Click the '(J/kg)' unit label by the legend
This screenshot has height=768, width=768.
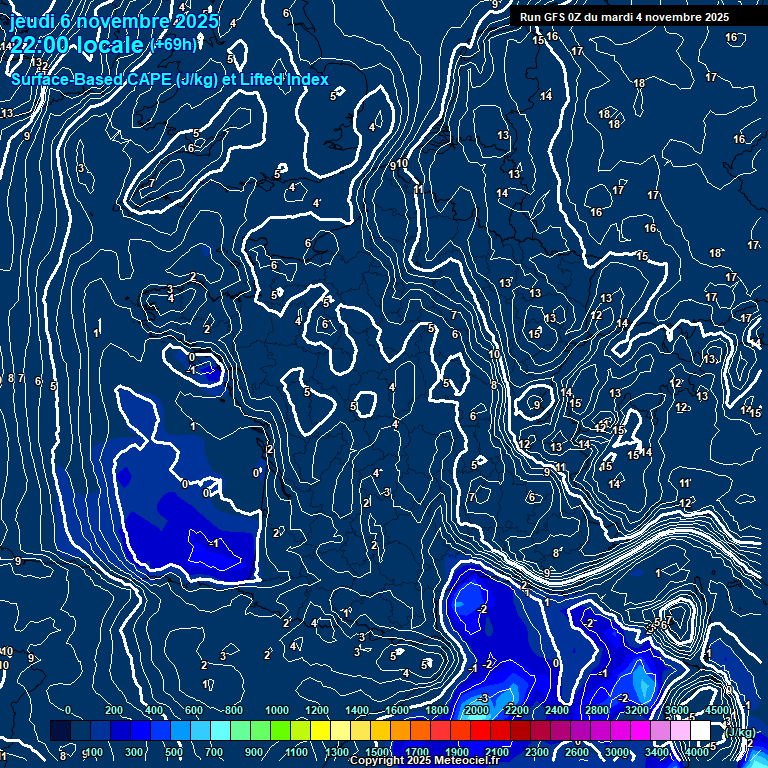[740, 732]
